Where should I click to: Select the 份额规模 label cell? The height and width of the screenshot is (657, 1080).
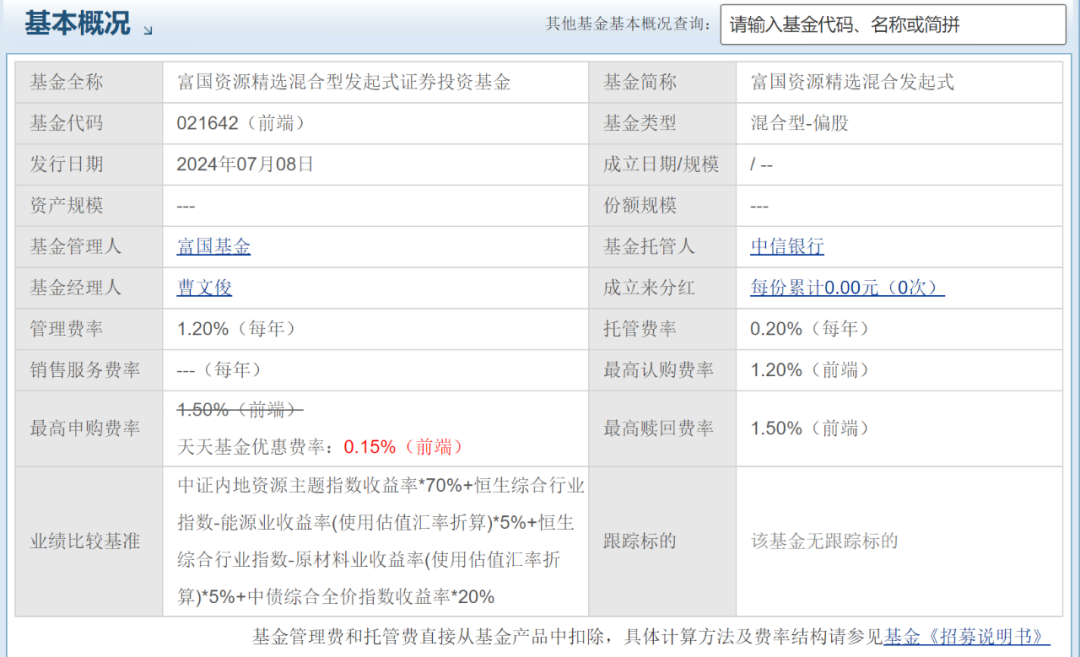pyautogui.click(x=663, y=206)
